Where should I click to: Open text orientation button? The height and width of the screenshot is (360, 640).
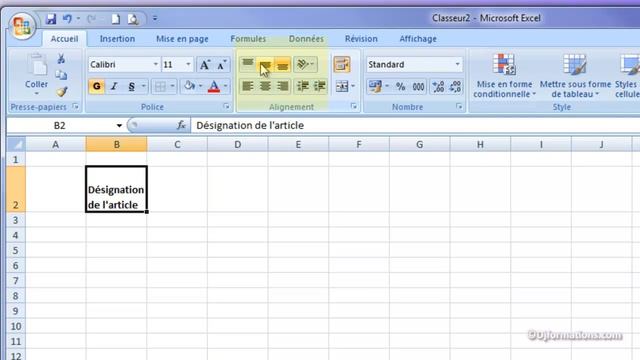click(x=304, y=64)
